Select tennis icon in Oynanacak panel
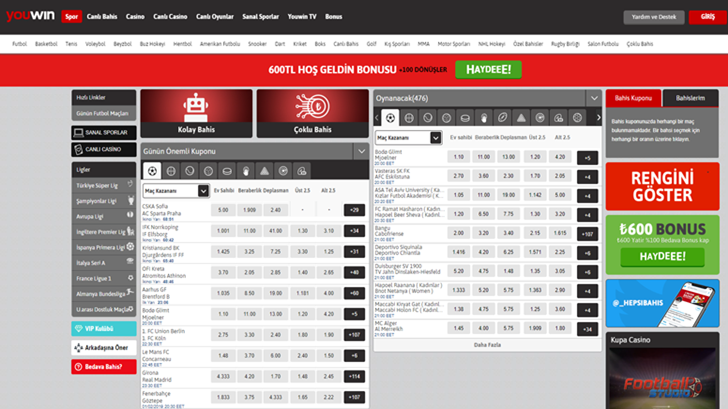This screenshot has width=728, height=409. point(428,118)
